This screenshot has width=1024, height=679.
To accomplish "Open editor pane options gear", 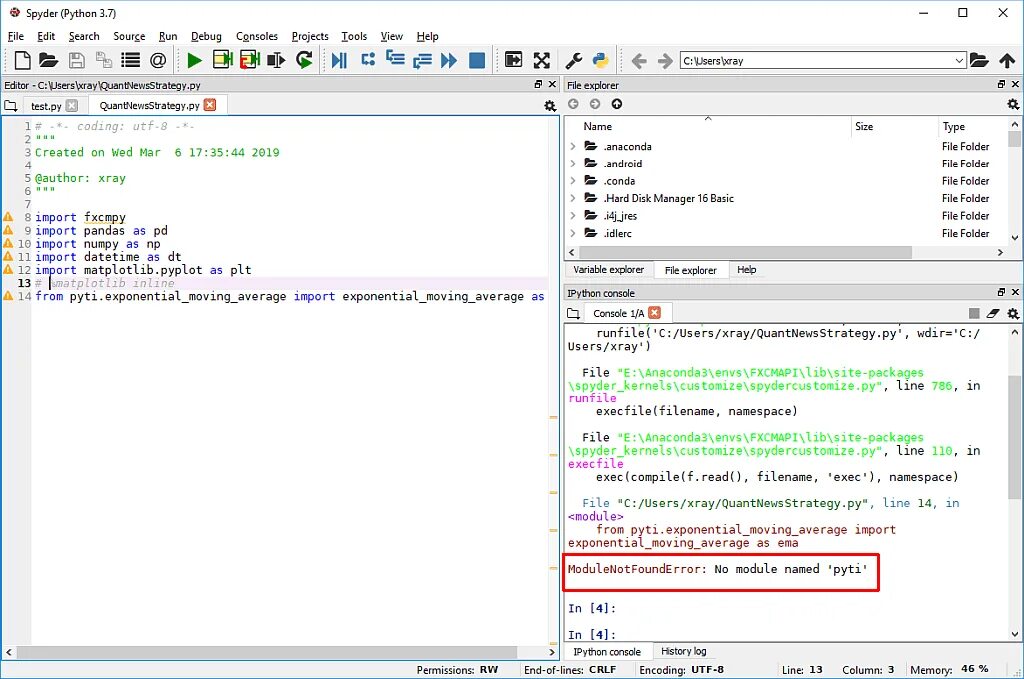I will (x=550, y=106).
